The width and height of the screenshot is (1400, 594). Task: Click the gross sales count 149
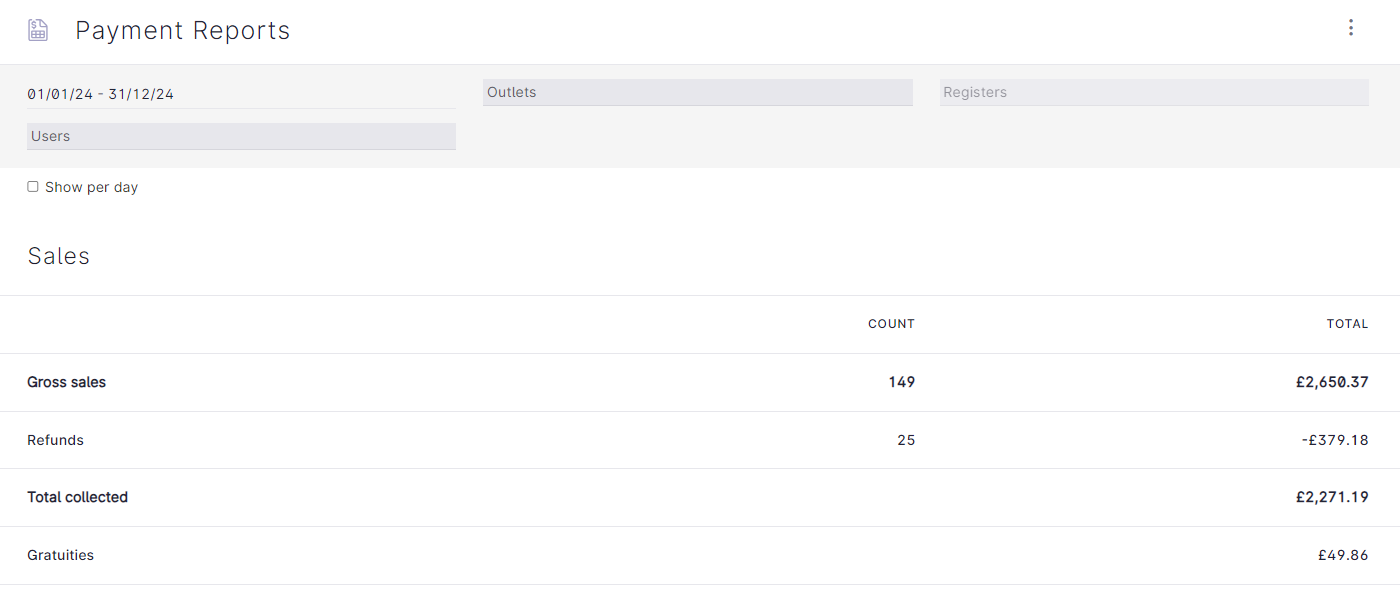tap(901, 382)
